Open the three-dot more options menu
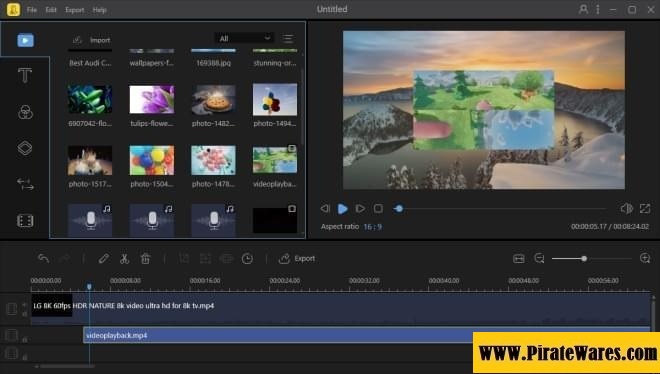Screen dimensions: 660x374 click(x=598, y=9)
